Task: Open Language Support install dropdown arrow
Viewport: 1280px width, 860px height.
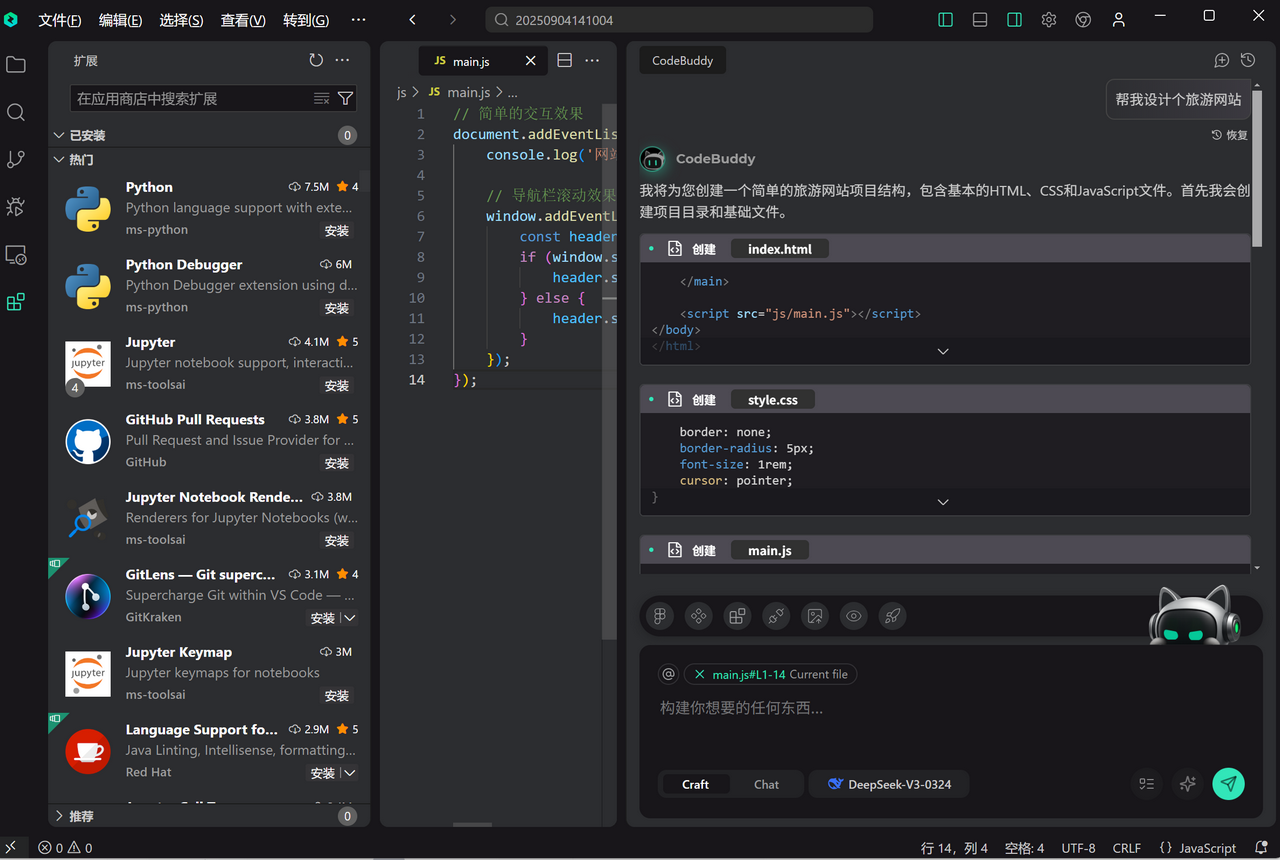Action: coord(349,773)
